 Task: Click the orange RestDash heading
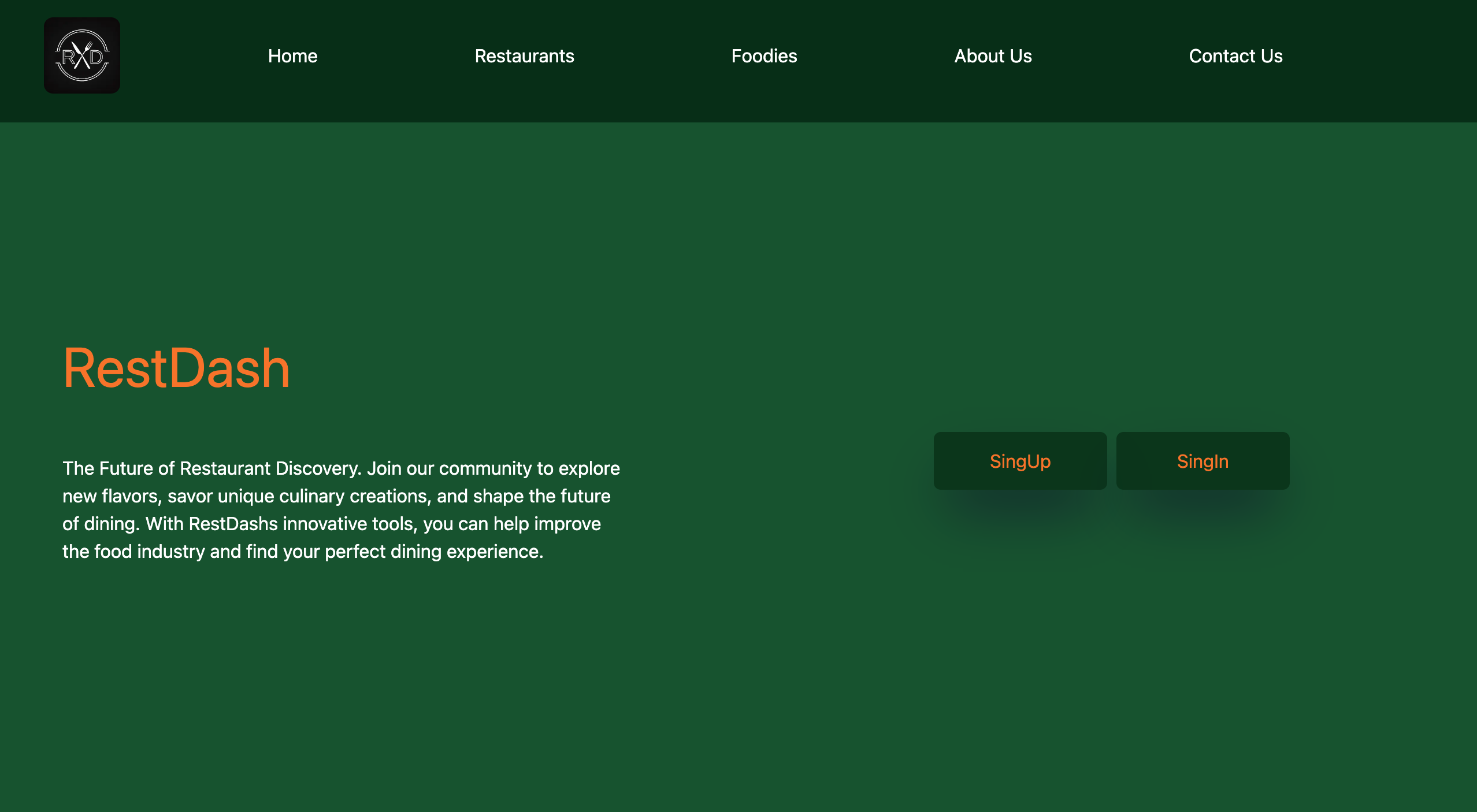[x=176, y=368]
